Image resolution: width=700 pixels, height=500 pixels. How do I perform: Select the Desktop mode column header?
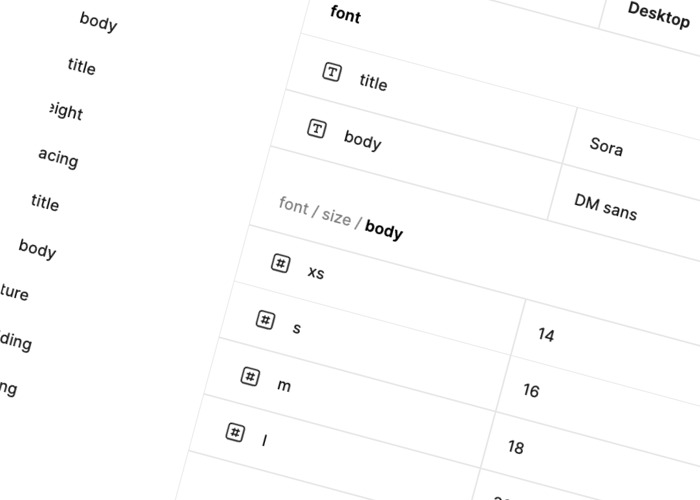pyautogui.click(x=658, y=15)
